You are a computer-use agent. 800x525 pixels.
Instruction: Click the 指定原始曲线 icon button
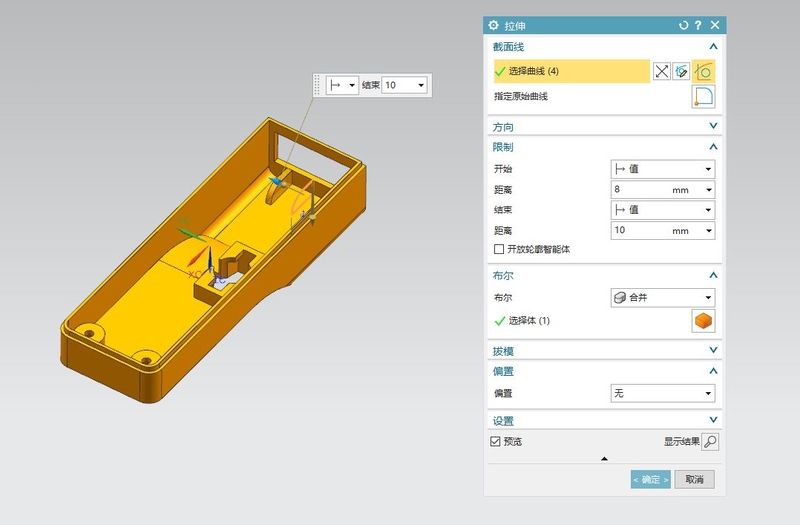705,97
